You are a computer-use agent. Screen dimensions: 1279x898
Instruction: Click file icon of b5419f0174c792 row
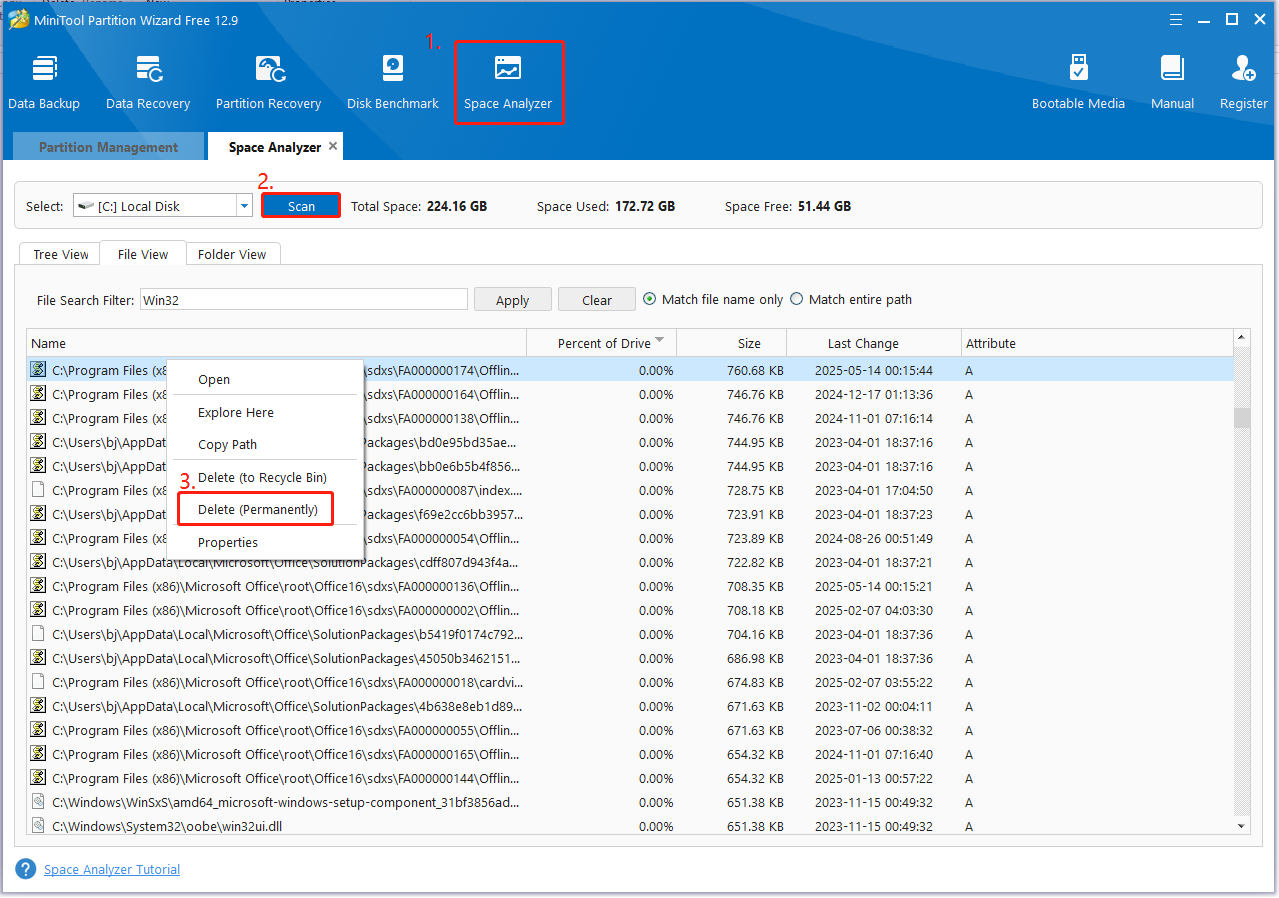click(x=38, y=634)
